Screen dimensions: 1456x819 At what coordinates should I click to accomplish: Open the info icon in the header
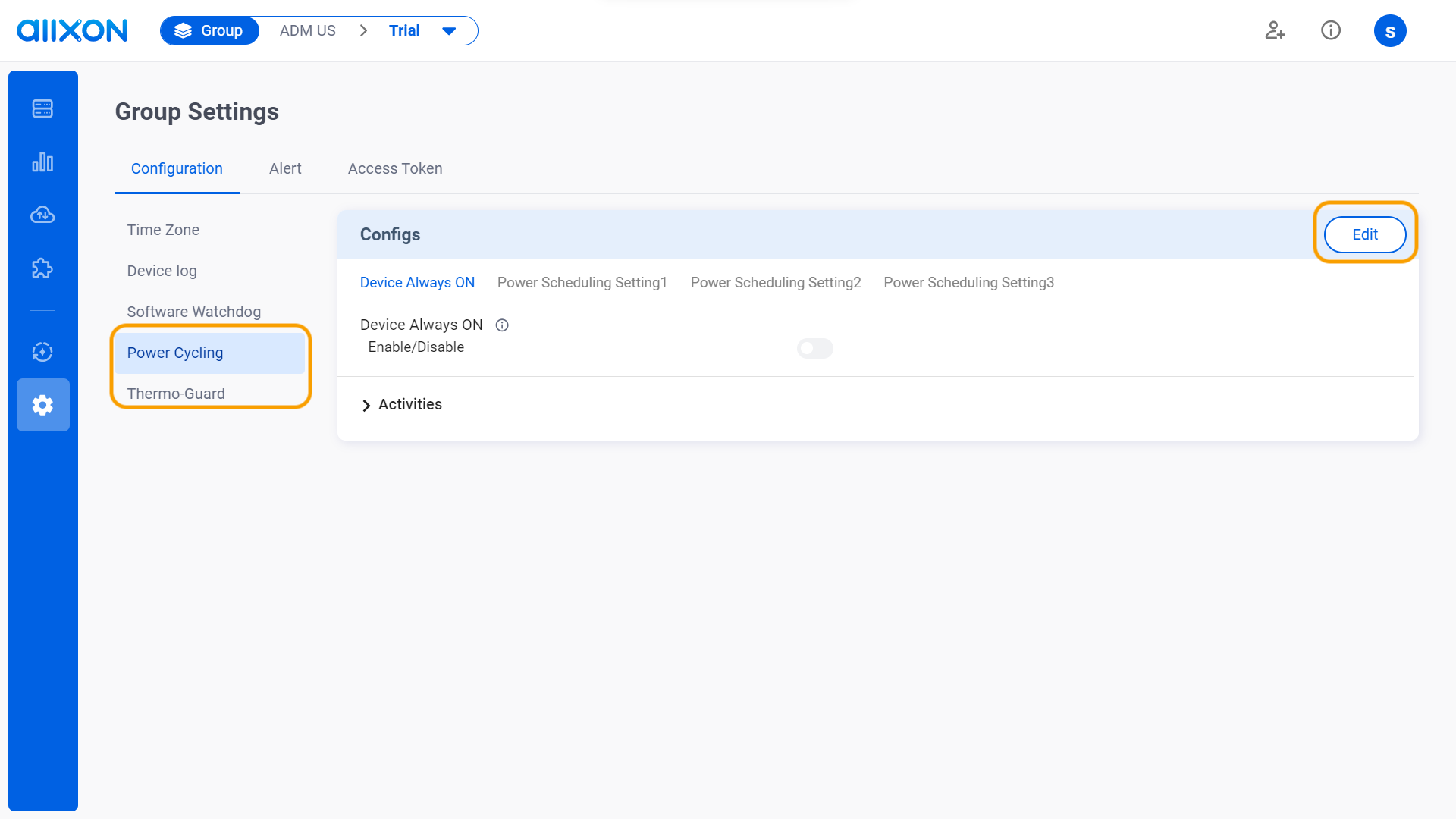point(1331,30)
